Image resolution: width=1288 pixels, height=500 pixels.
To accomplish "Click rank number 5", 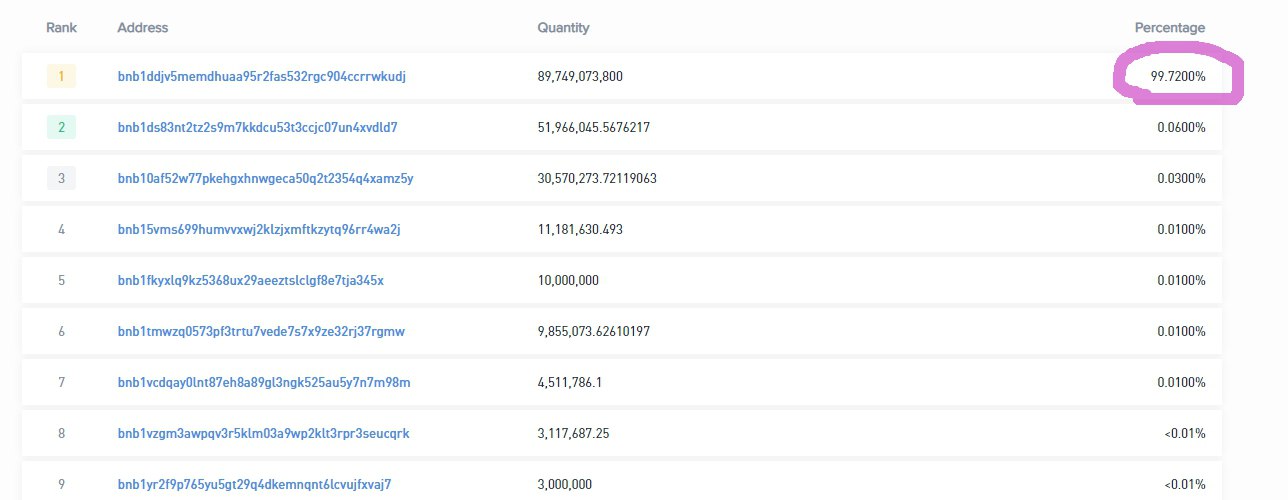I will tap(61, 280).
